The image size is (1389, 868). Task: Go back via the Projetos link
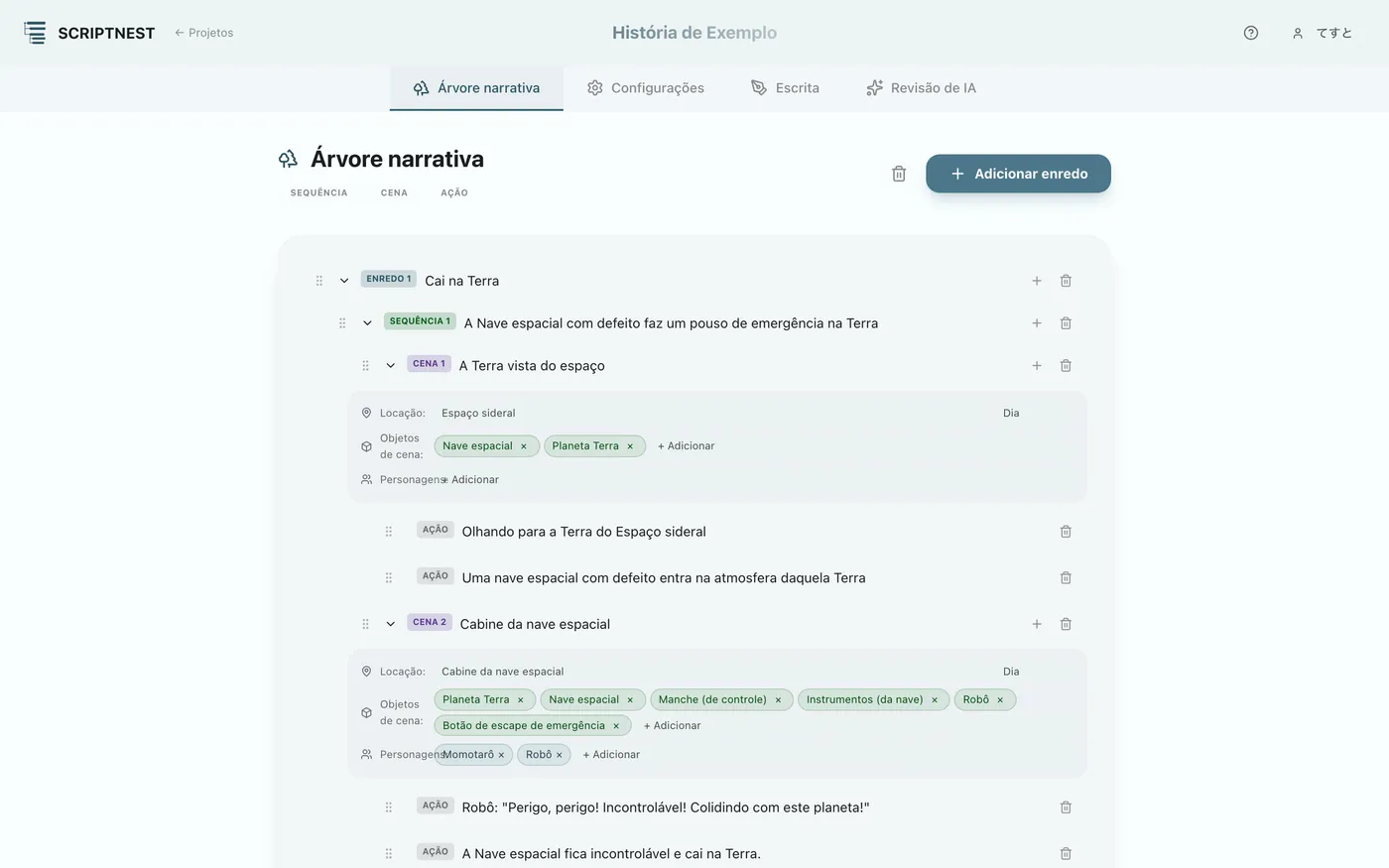(204, 33)
